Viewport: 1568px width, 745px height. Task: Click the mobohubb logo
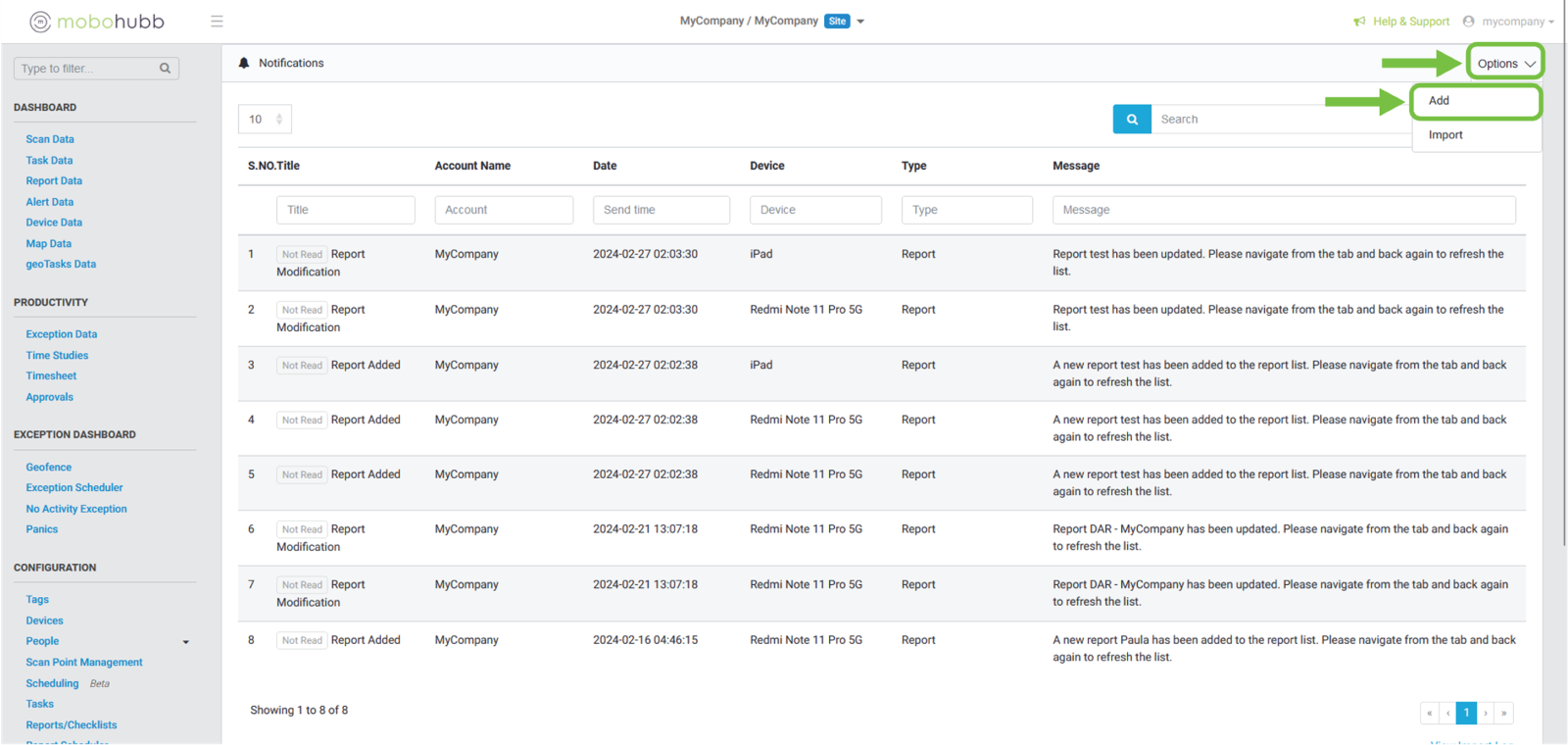click(x=97, y=22)
